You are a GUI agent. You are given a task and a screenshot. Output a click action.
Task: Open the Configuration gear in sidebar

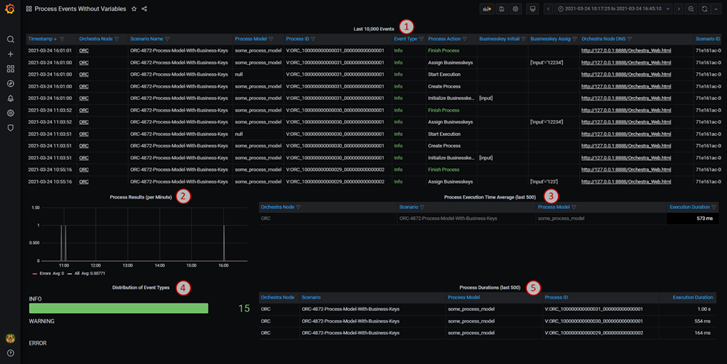point(10,113)
